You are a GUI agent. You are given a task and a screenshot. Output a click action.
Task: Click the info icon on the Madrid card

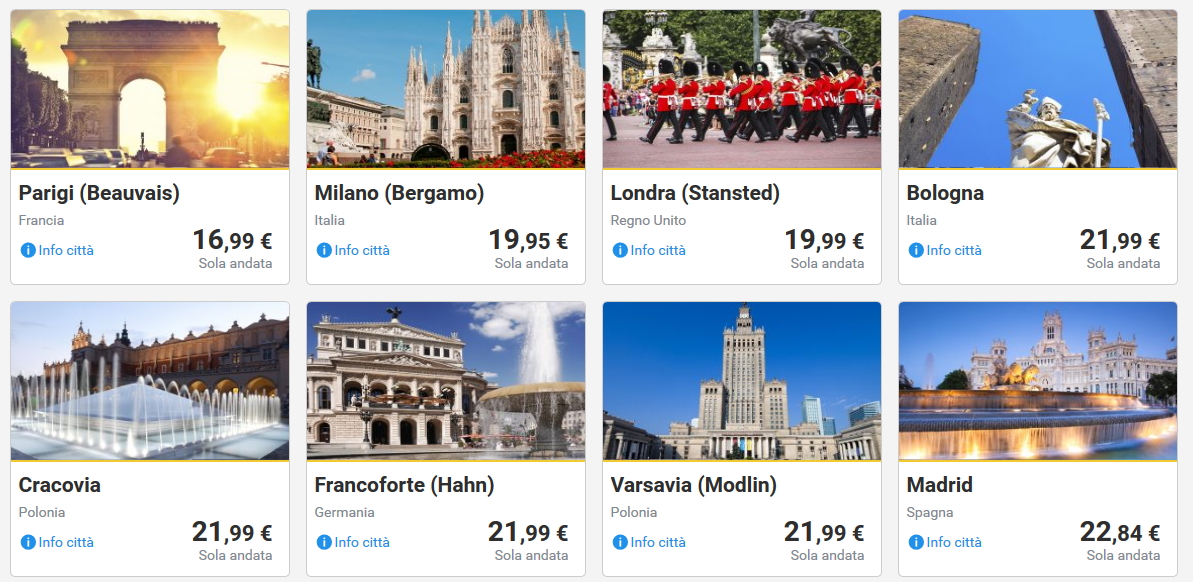(x=916, y=542)
